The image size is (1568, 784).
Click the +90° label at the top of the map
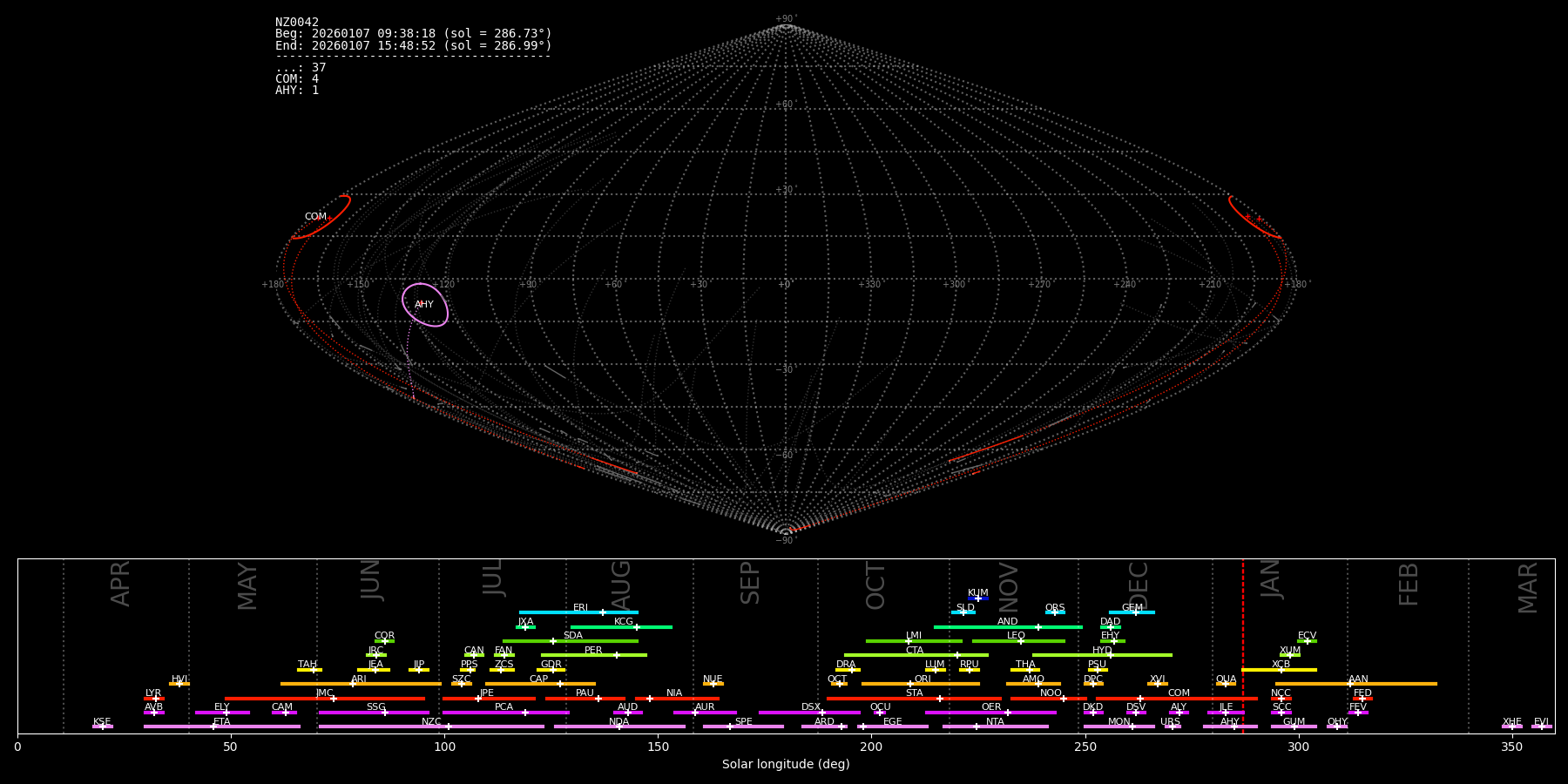click(786, 19)
